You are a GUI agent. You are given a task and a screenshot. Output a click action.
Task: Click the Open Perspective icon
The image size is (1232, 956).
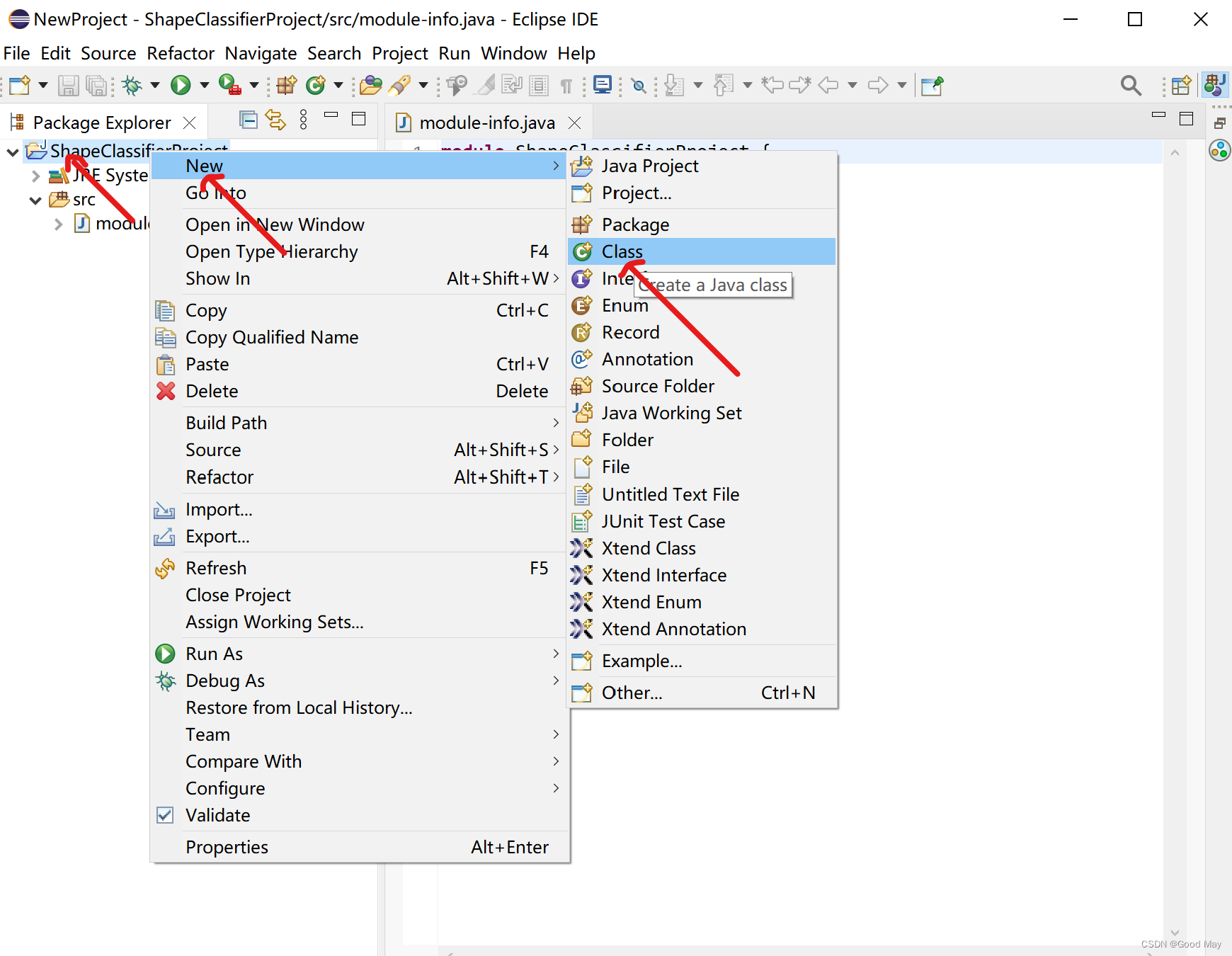click(1181, 86)
